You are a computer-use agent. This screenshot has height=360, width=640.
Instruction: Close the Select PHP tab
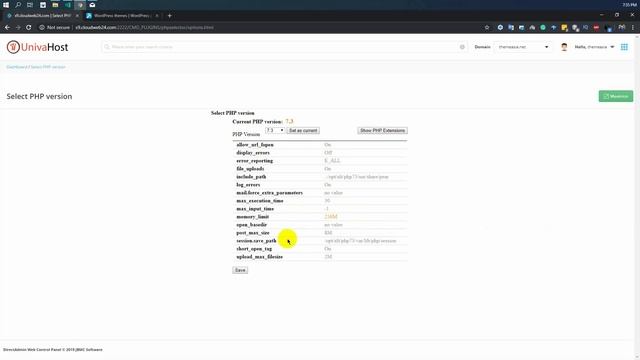click(77, 16)
